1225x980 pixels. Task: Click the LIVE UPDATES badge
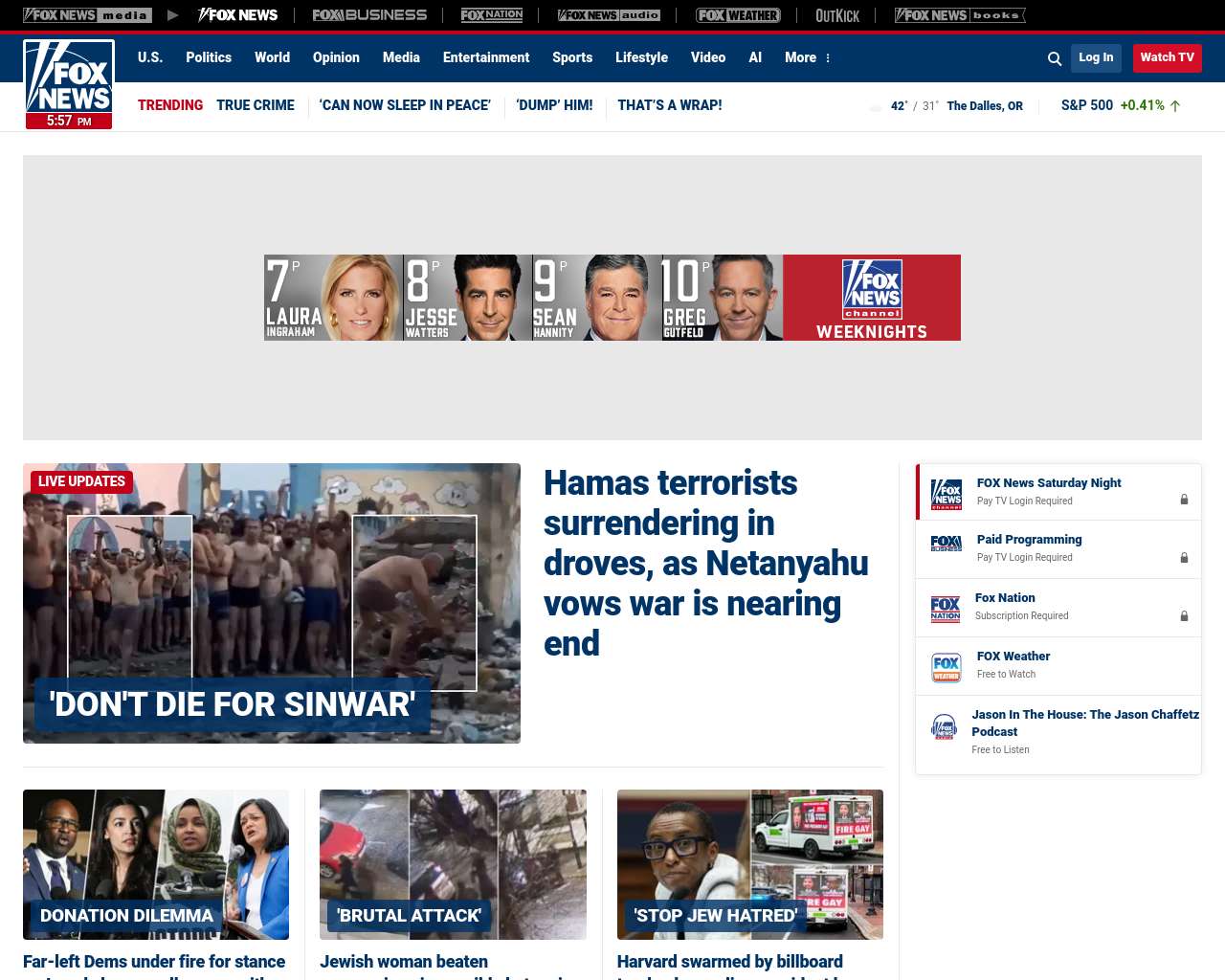(x=81, y=481)
